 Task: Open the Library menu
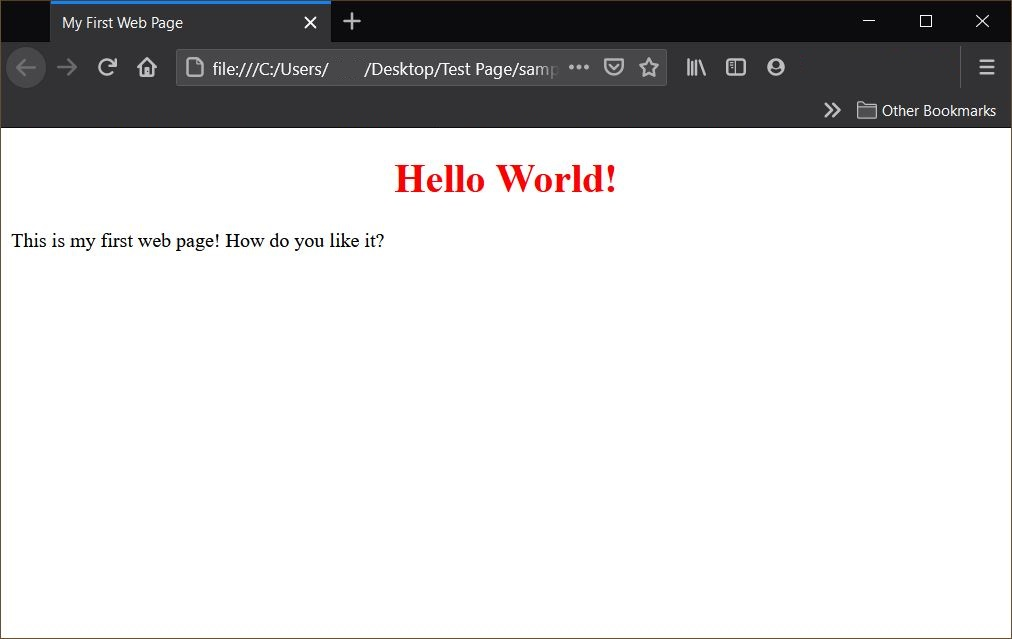(x=696, y=68)
